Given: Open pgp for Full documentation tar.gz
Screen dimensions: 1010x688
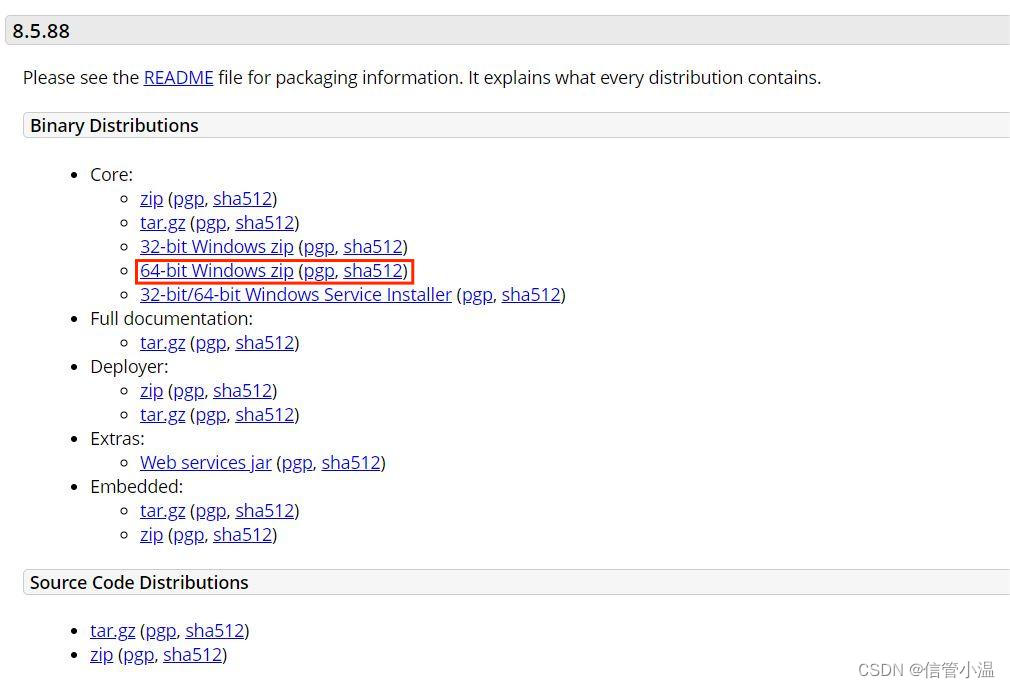Looking at the screenshot, I should tap(211, 343).
